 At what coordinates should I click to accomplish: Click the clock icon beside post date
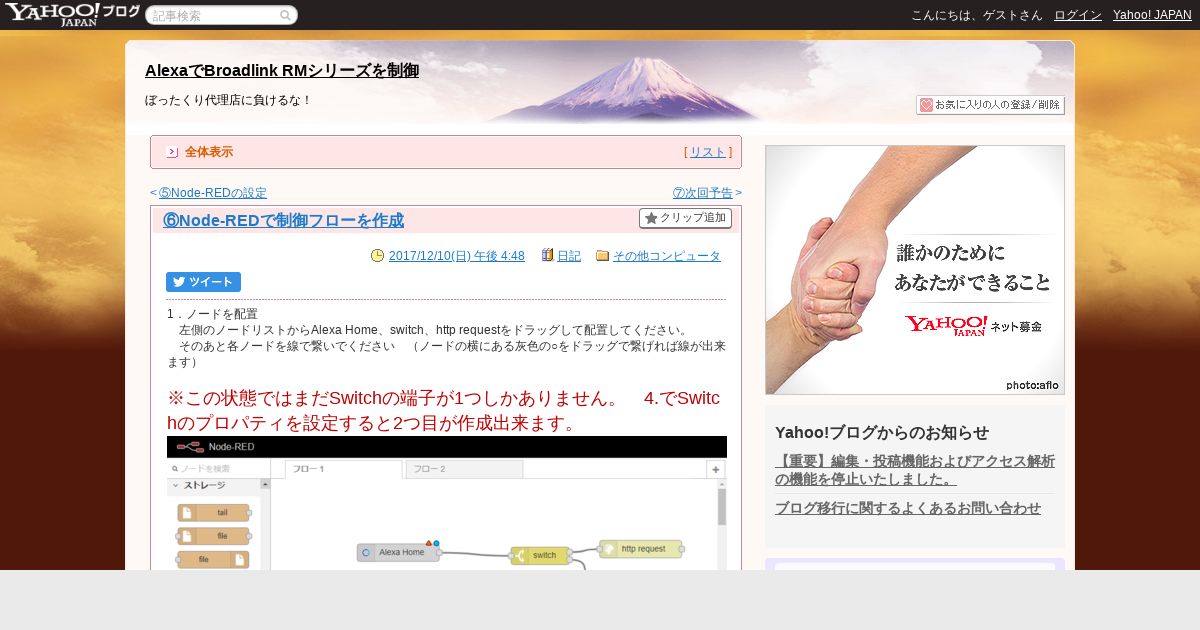[x=377, y=256]
